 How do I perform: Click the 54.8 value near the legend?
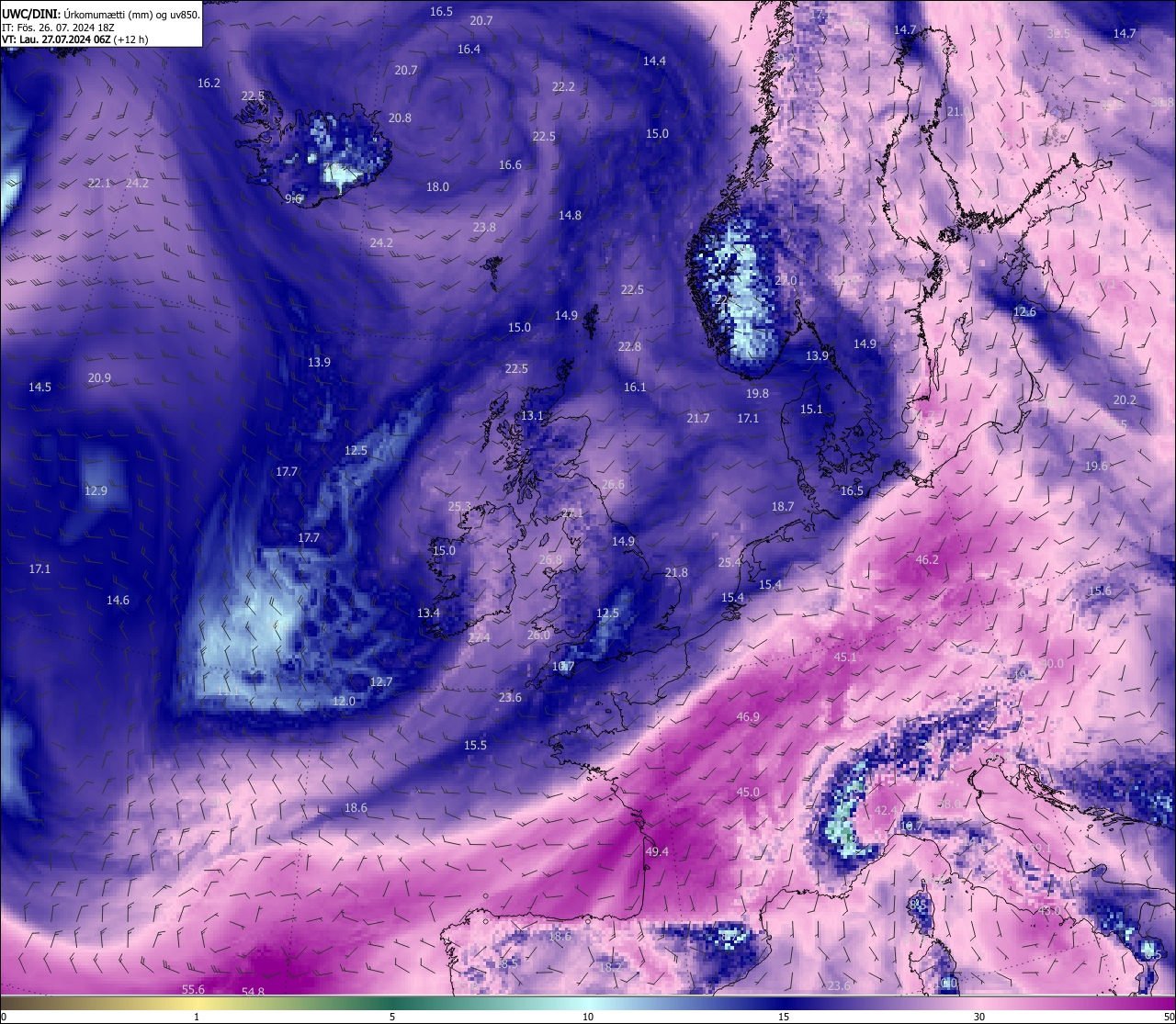(253, 992)
